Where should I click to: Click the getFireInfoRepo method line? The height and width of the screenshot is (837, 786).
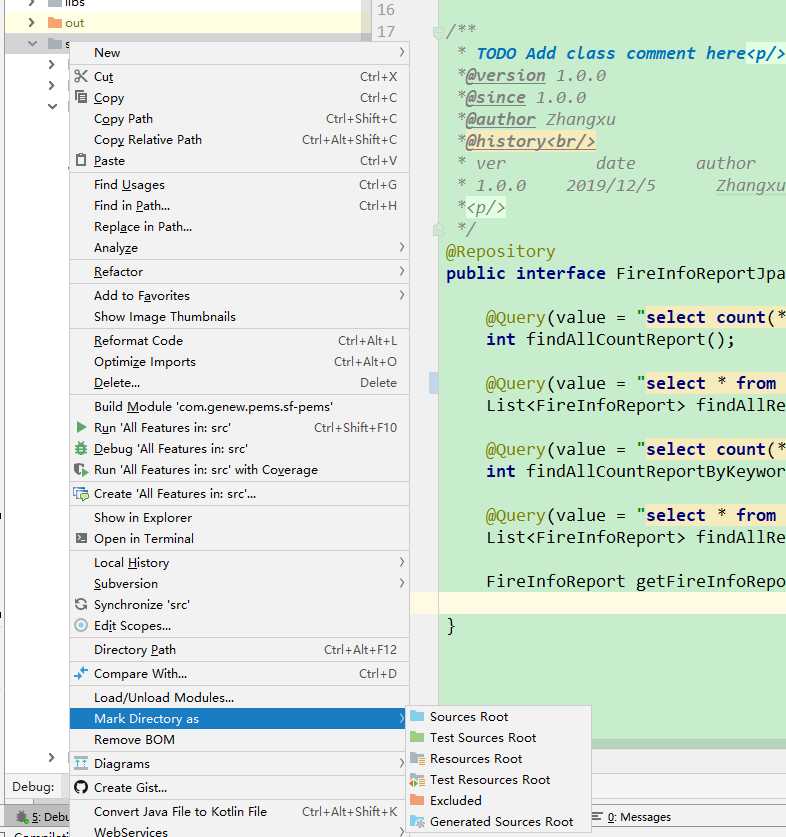[635, 581]
